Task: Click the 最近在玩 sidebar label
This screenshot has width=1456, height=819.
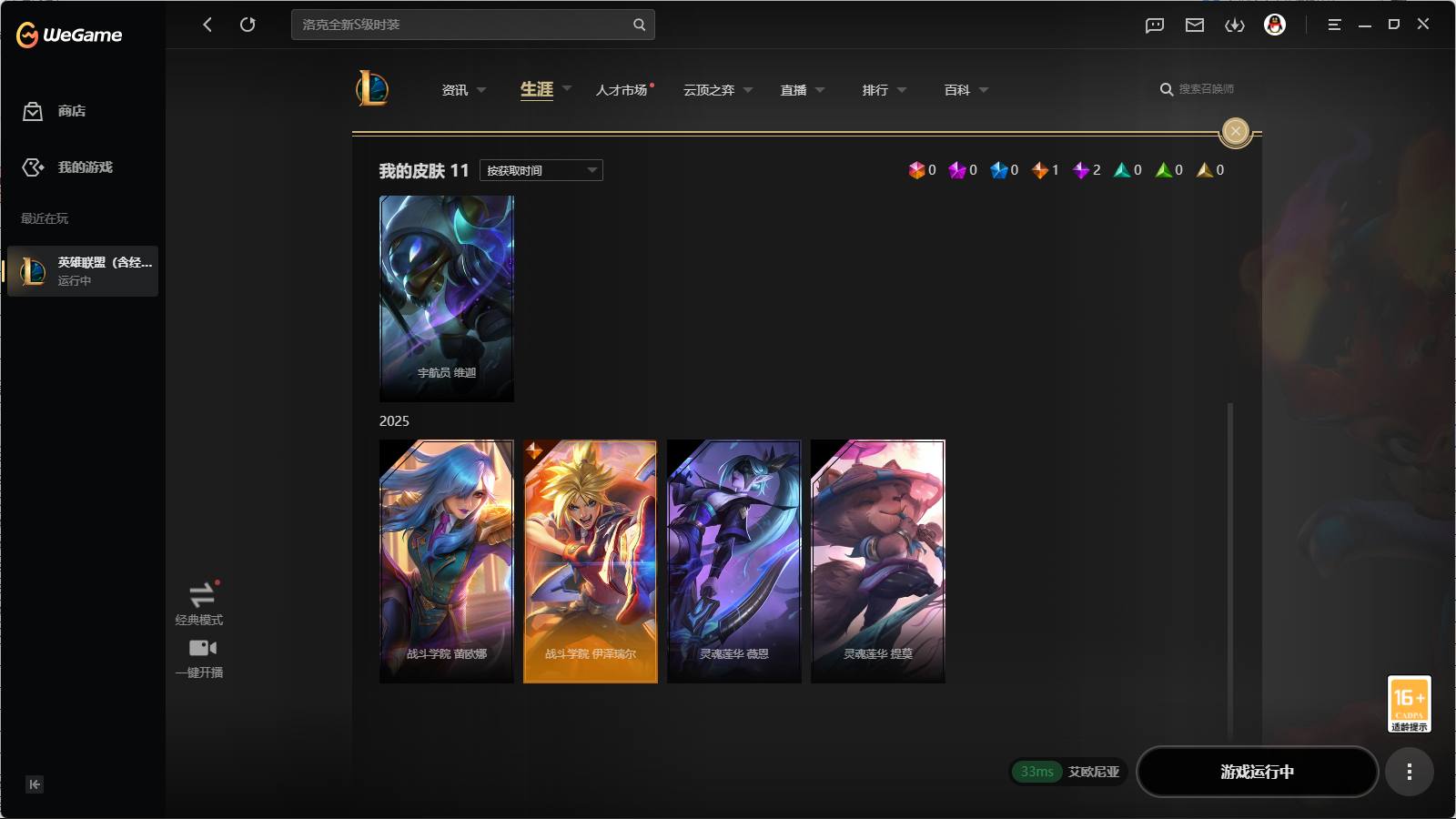Action: point(45,218)
